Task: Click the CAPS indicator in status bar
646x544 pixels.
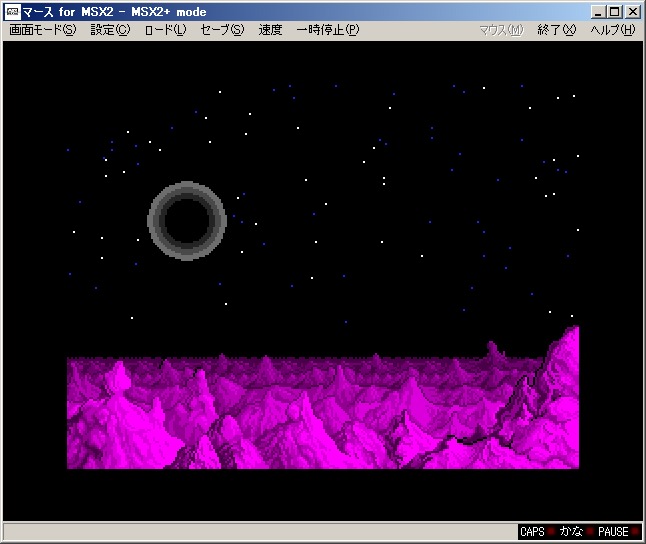Action: 533,532
